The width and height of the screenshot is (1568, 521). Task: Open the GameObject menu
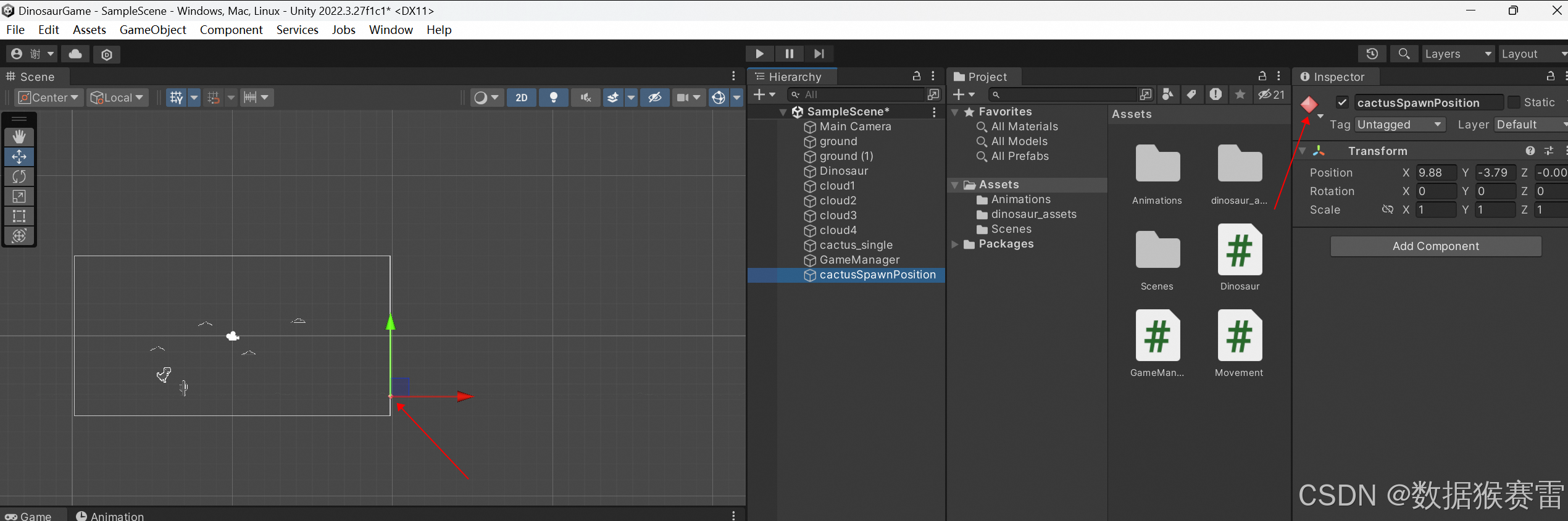(152, 30)
